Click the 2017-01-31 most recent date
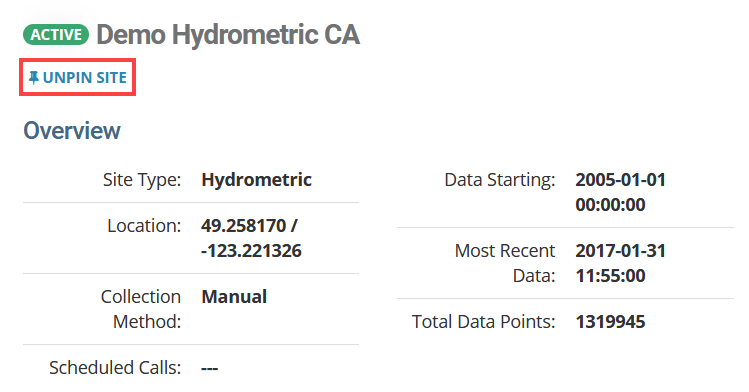 tap(621, 251)
